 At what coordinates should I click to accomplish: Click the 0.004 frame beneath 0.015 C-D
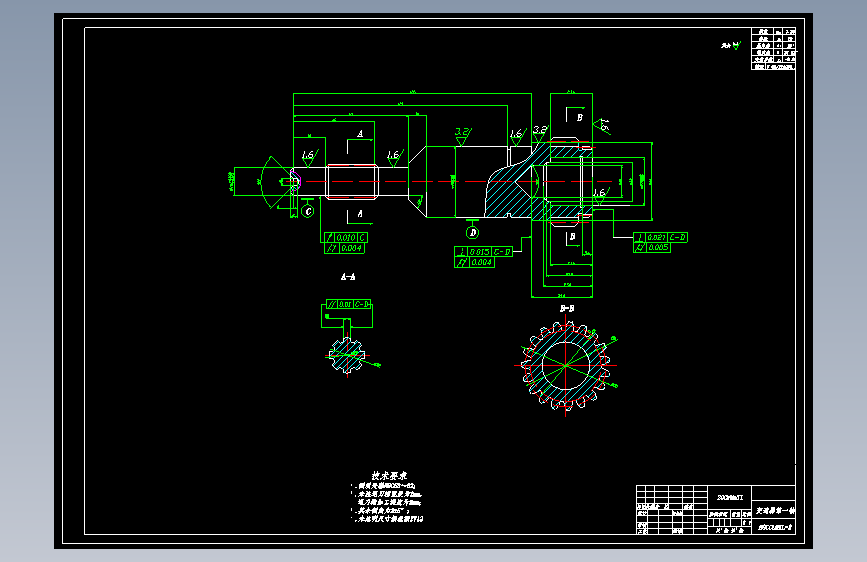[474, 262]
